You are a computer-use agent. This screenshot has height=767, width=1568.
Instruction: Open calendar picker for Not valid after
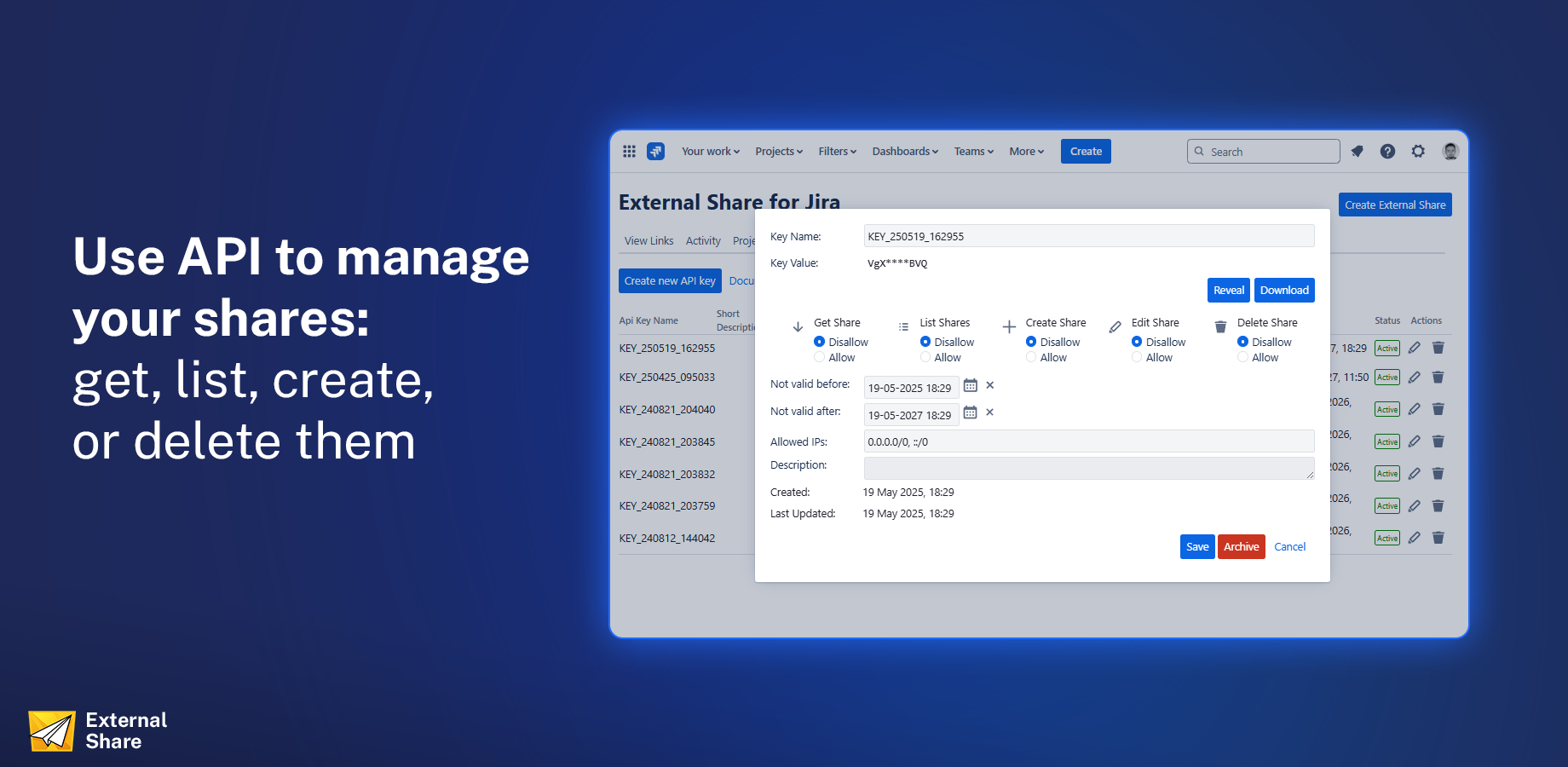click(970, 412)
